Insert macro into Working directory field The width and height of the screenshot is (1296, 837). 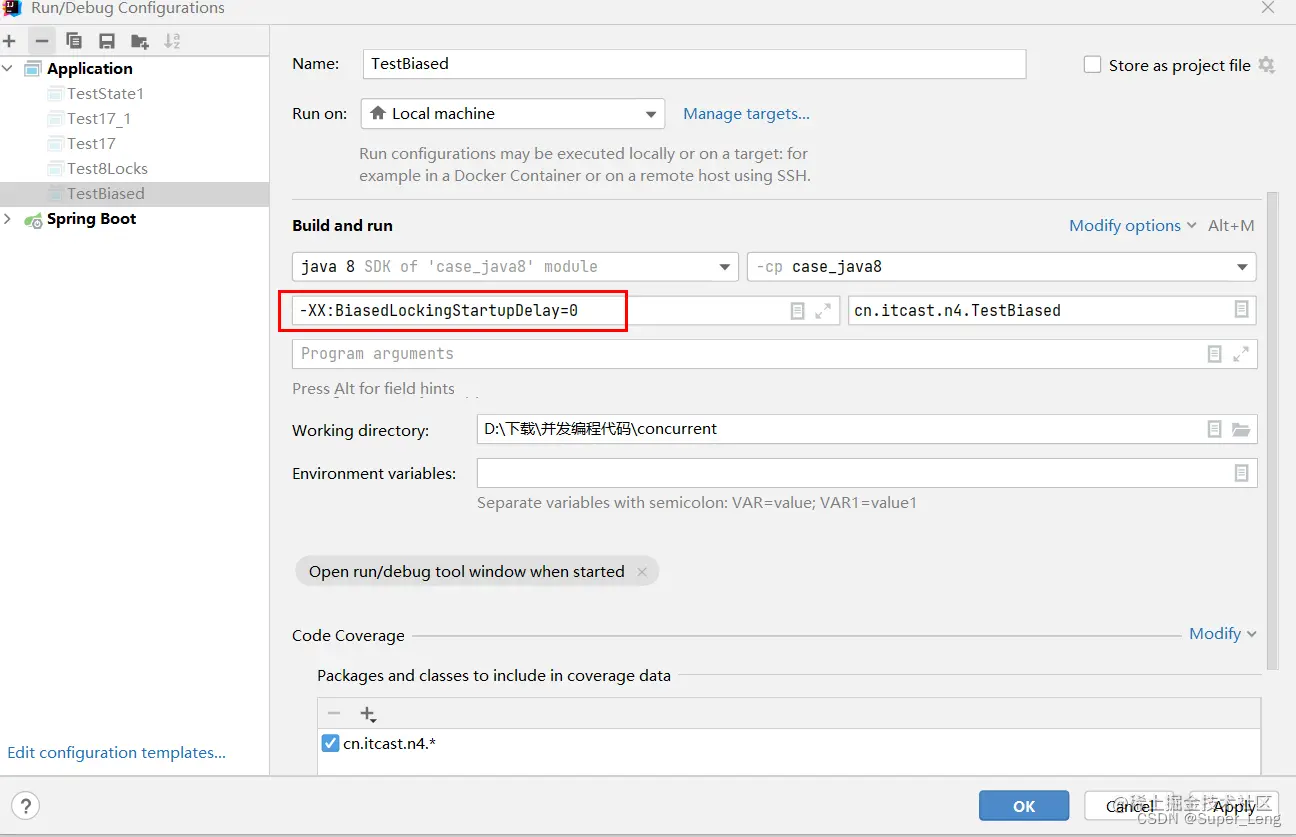pyautogui.click(x=1214, y=429)
